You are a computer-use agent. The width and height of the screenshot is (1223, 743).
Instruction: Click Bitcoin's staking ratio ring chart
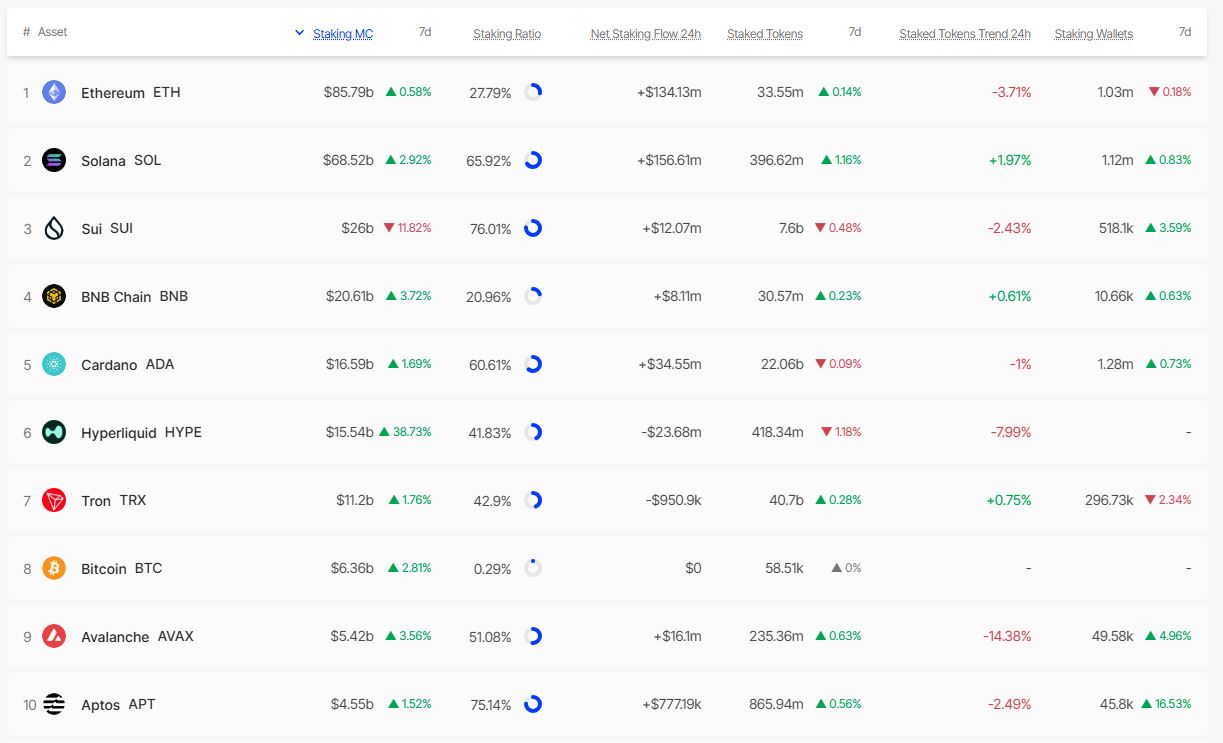pyautogui.click(x=533, y=568)
